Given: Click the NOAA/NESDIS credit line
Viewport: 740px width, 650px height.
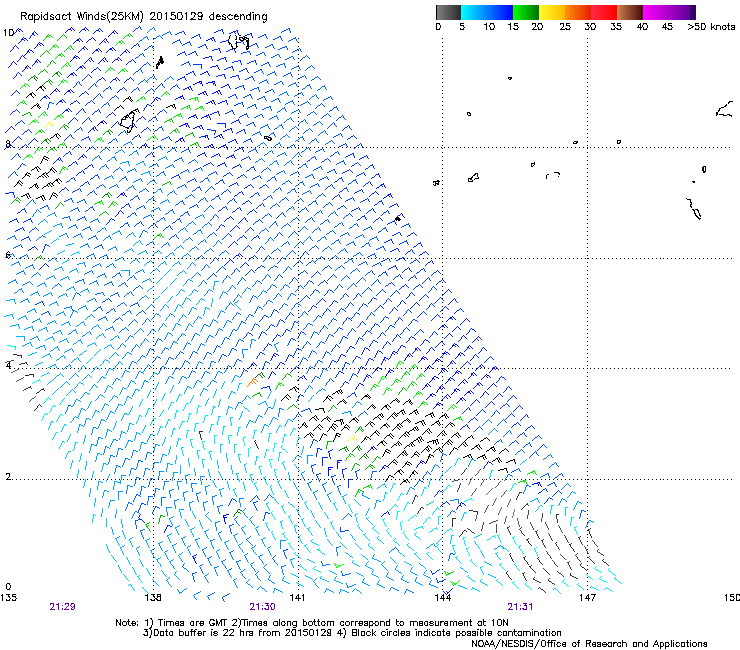Looking at the screenshot, I should click(589, 644).
